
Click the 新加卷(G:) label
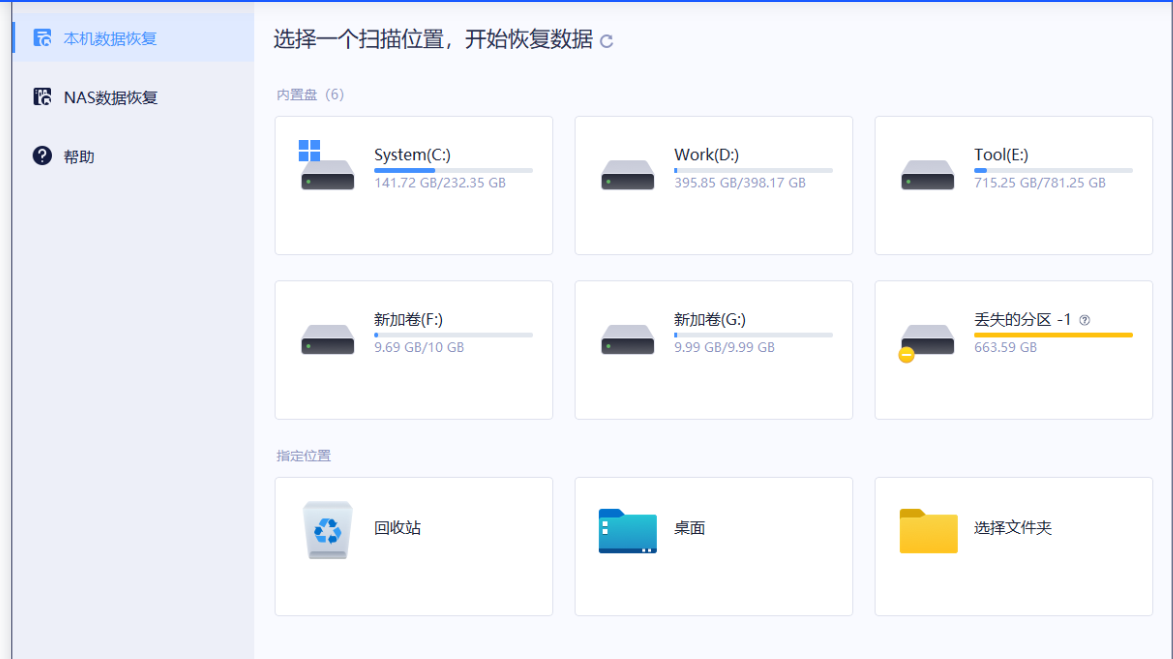click(710, 319)
